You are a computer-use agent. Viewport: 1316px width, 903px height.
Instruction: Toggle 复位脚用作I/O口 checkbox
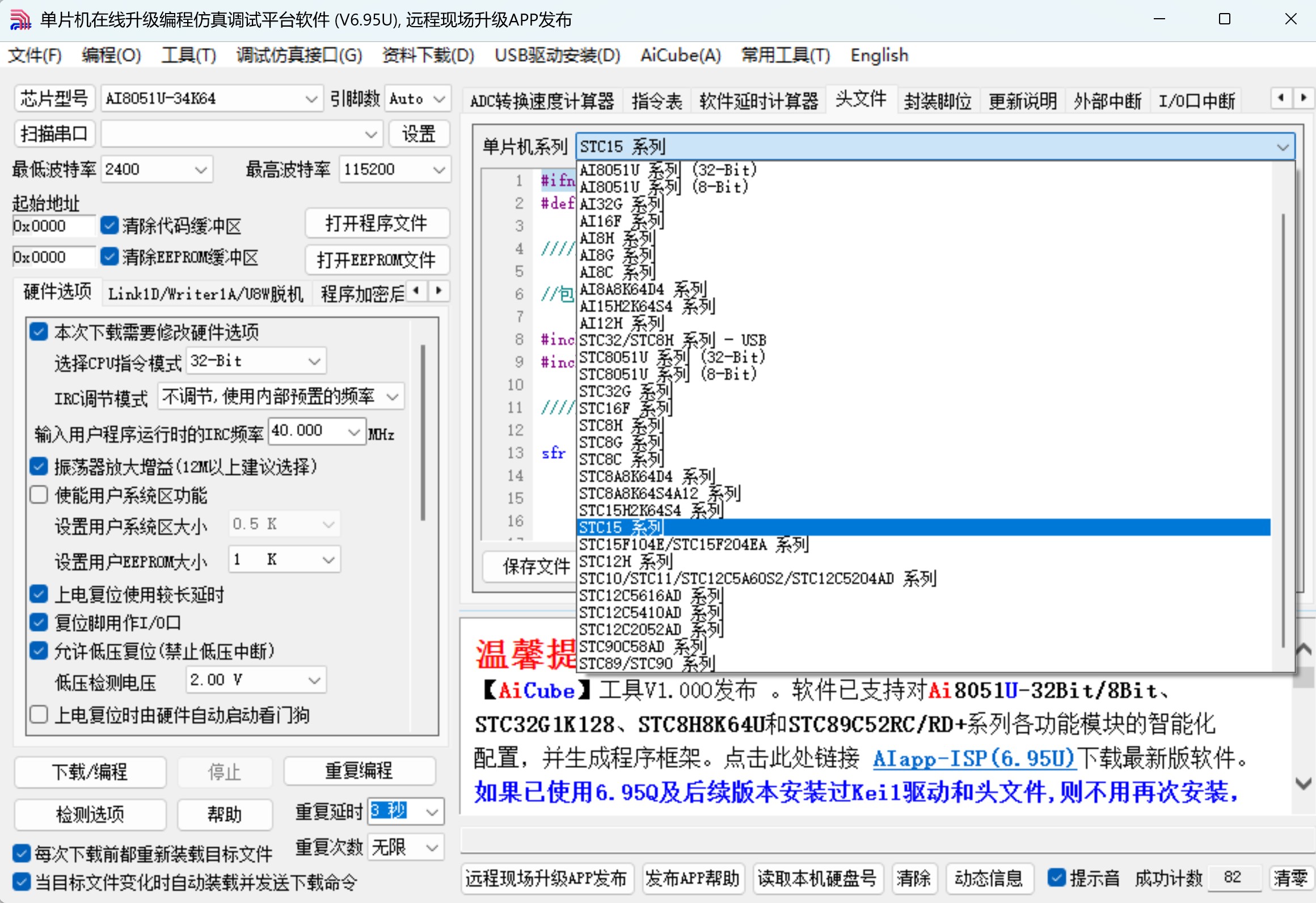click(39, 622)
